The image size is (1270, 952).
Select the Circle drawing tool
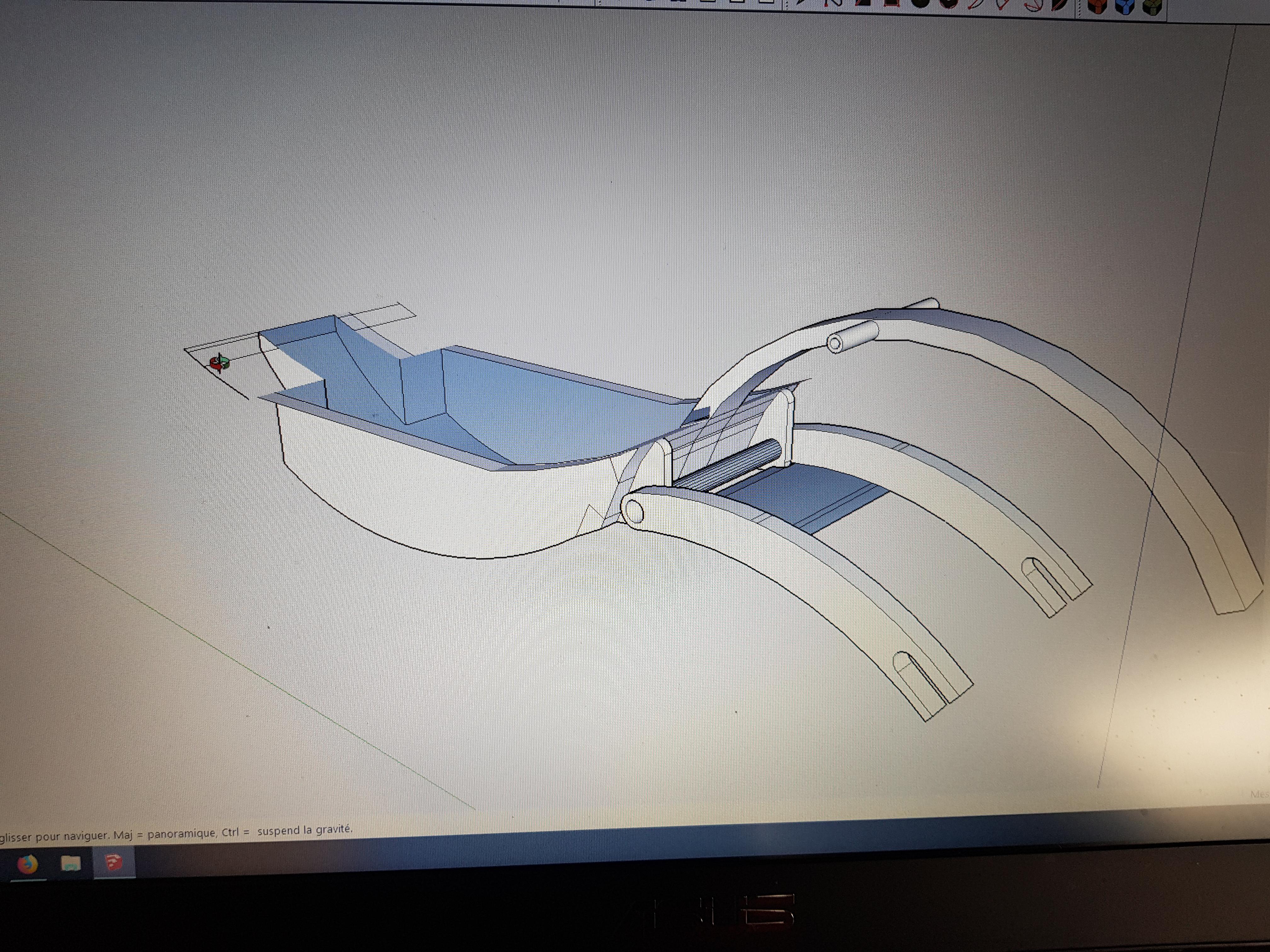coord(921,3)
